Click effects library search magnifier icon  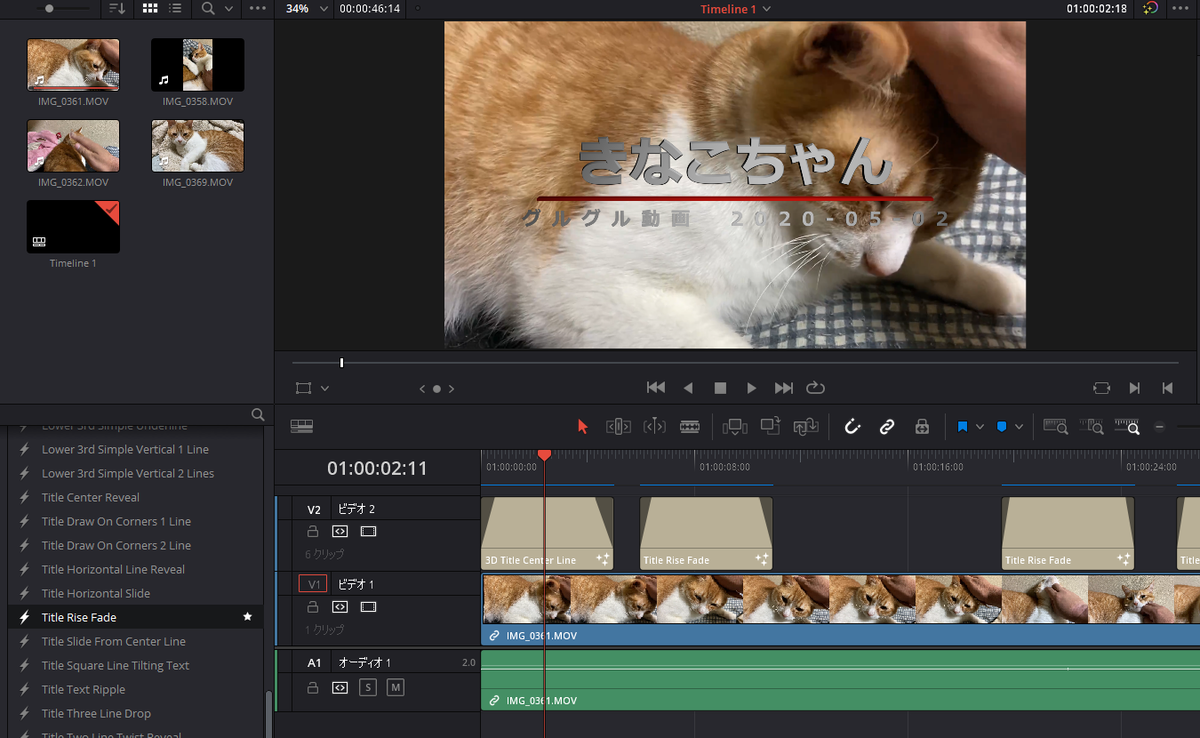[258, 414]
